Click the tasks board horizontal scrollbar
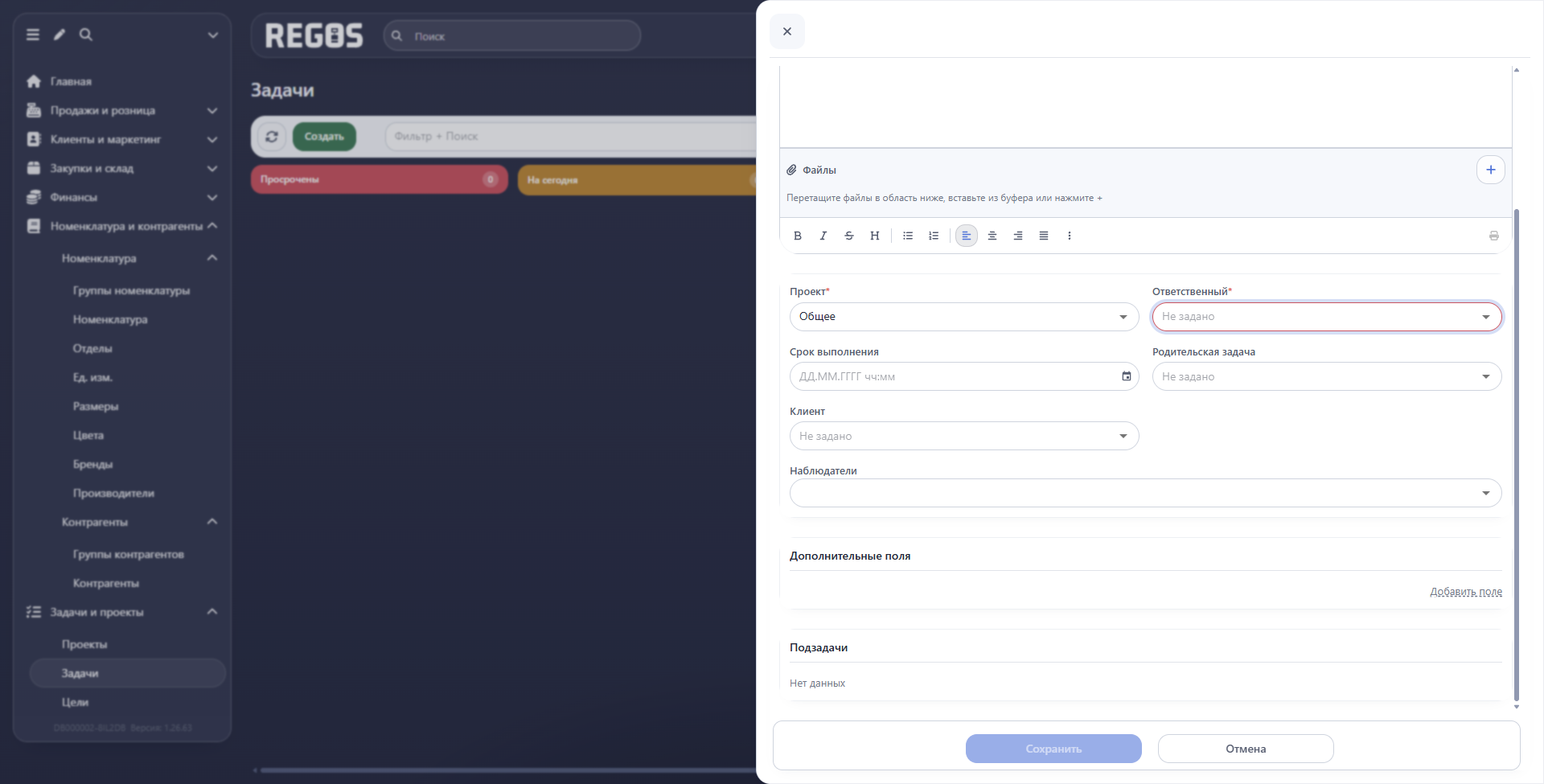Viewport: 1544px width, 784px height. tap(507, 770)
